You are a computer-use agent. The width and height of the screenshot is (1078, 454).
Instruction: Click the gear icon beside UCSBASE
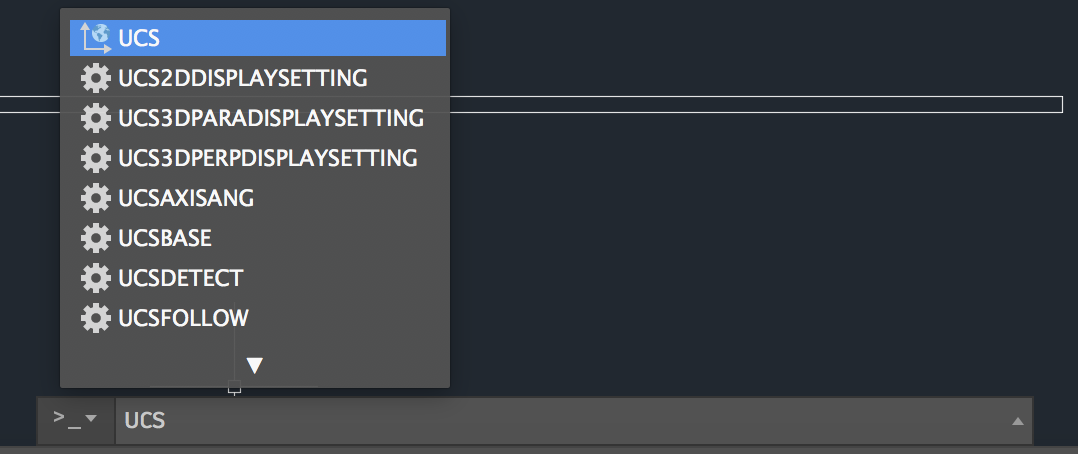(x=96, y=238)
